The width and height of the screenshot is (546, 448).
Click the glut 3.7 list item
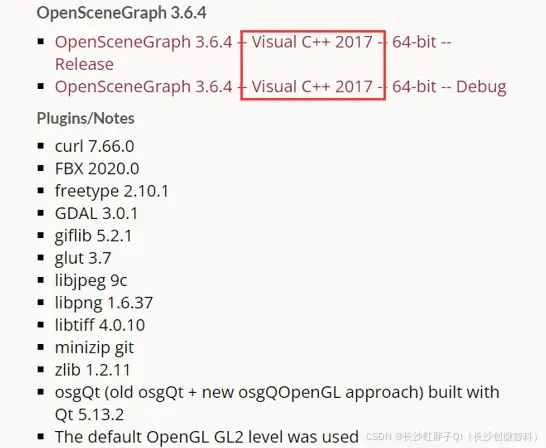83,258
